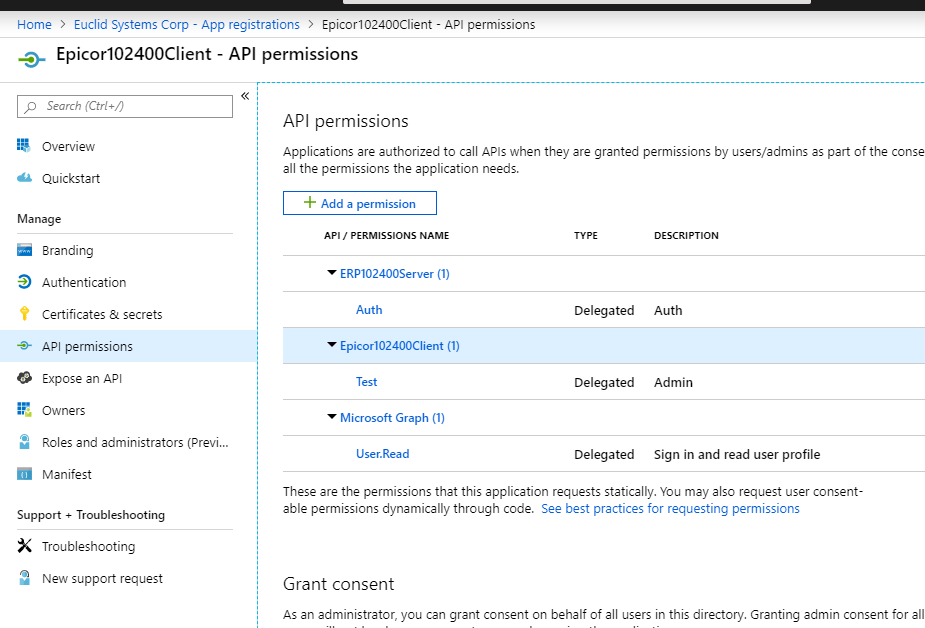The width and height of the screenshot is (925, 628).
Task: Select API permissions menu item
Action: point(128,346)
